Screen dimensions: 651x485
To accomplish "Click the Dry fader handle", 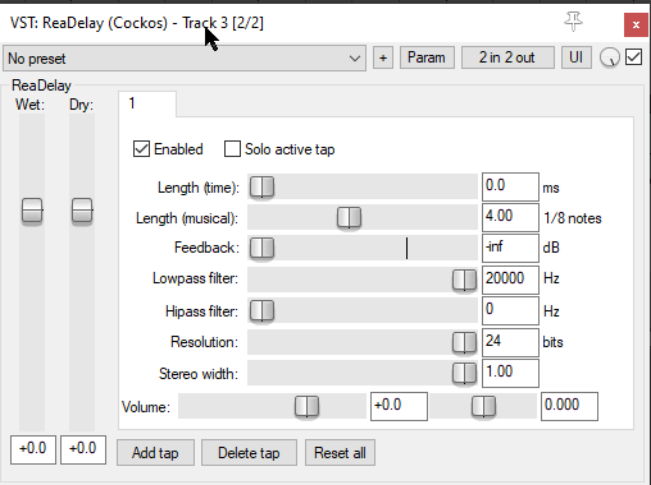I will click(82, 211).
